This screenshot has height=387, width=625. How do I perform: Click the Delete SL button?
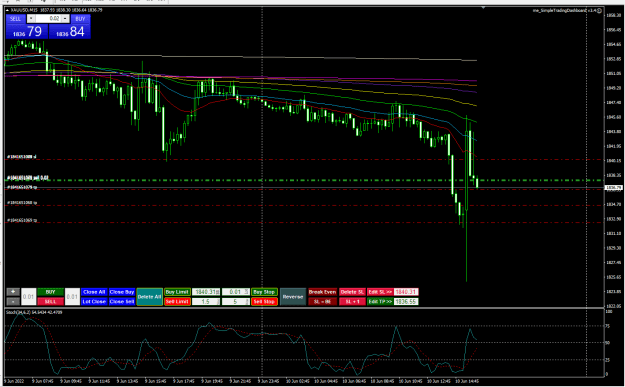pyautogui.click(x=352, y=292)
